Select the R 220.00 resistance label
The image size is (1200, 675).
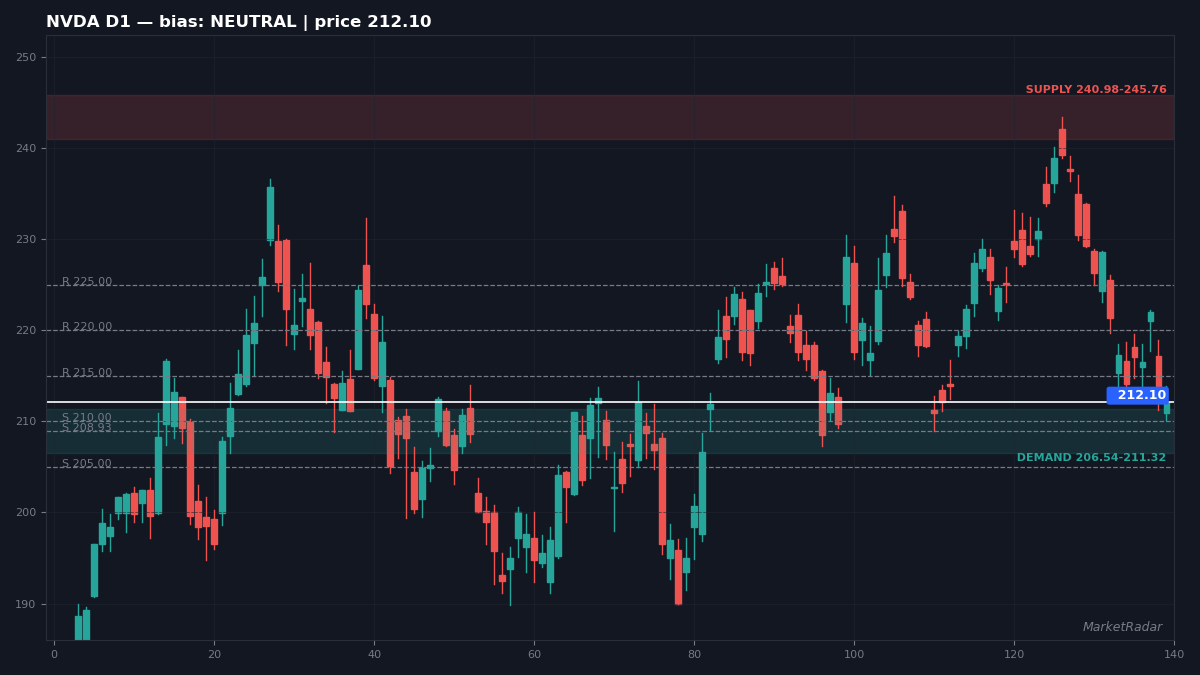[87, 327]
